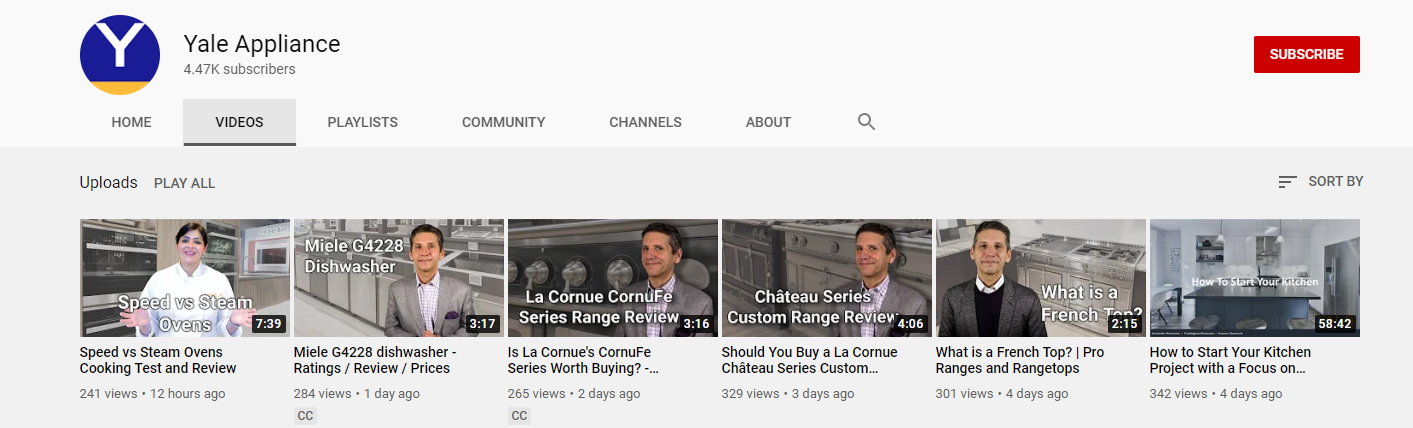Click the 58:42 duration badge

point(1334,324)
